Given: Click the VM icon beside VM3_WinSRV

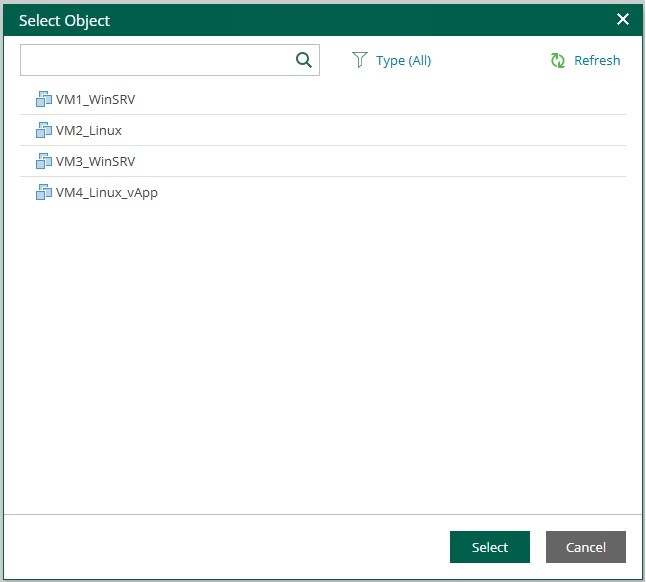Looking at the screenshot, I should pyautogui.click(x=44, y=161).
